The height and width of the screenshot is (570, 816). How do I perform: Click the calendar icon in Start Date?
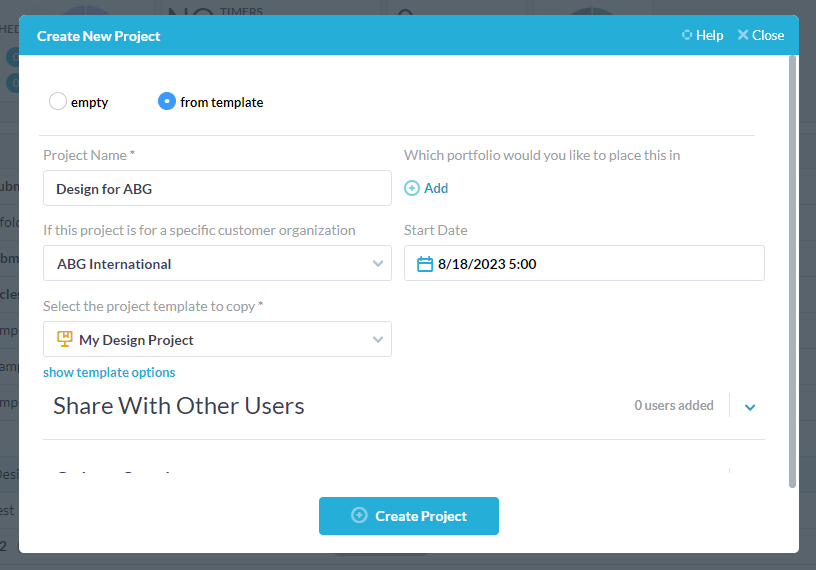tap(424, 264)
